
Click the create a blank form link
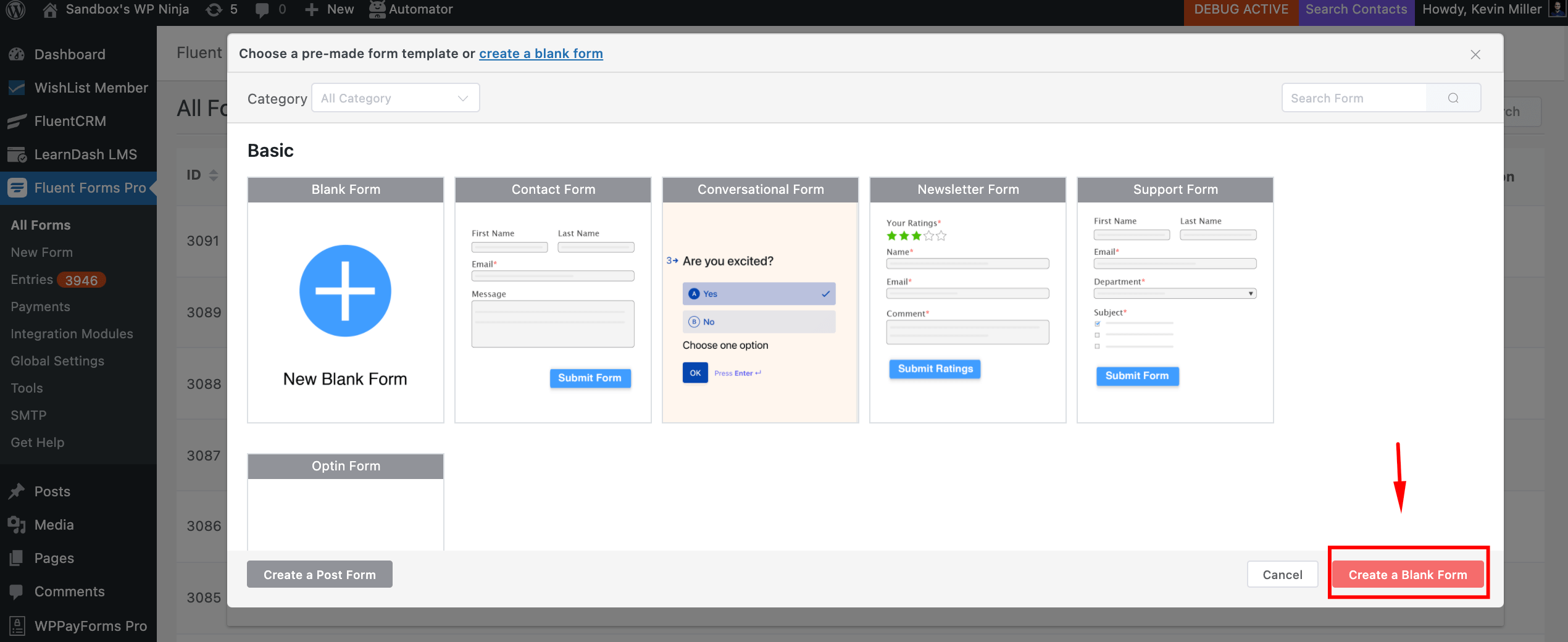(x=541, y=54)
